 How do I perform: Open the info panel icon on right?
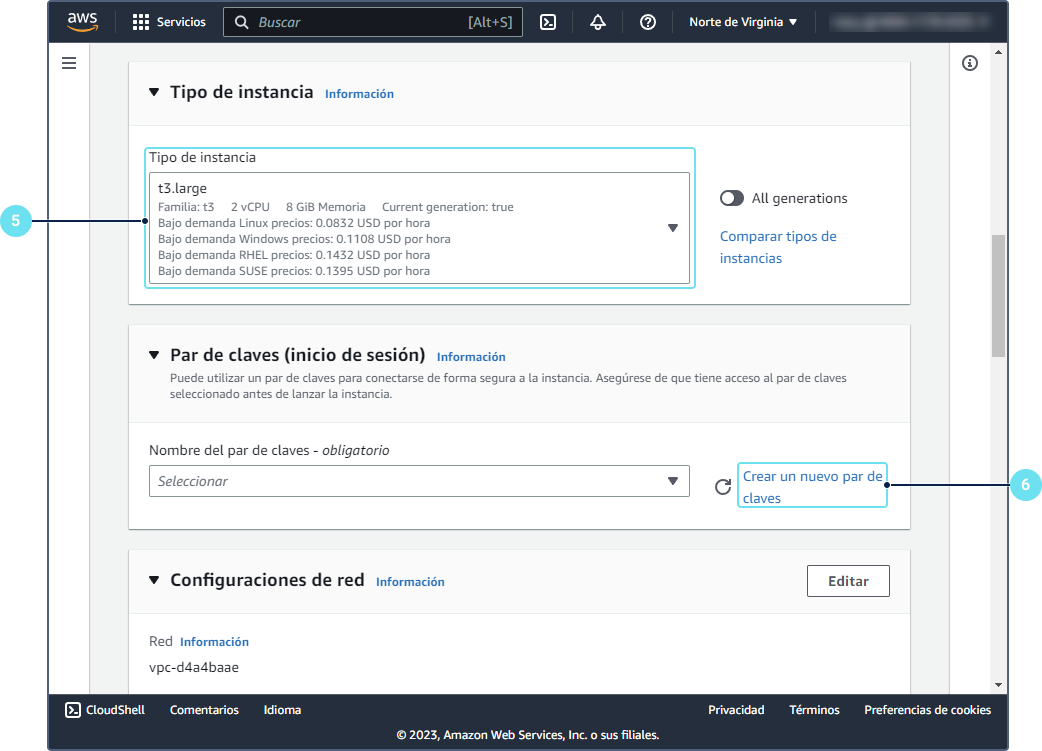pyautogui.click(x=969, y=63)
